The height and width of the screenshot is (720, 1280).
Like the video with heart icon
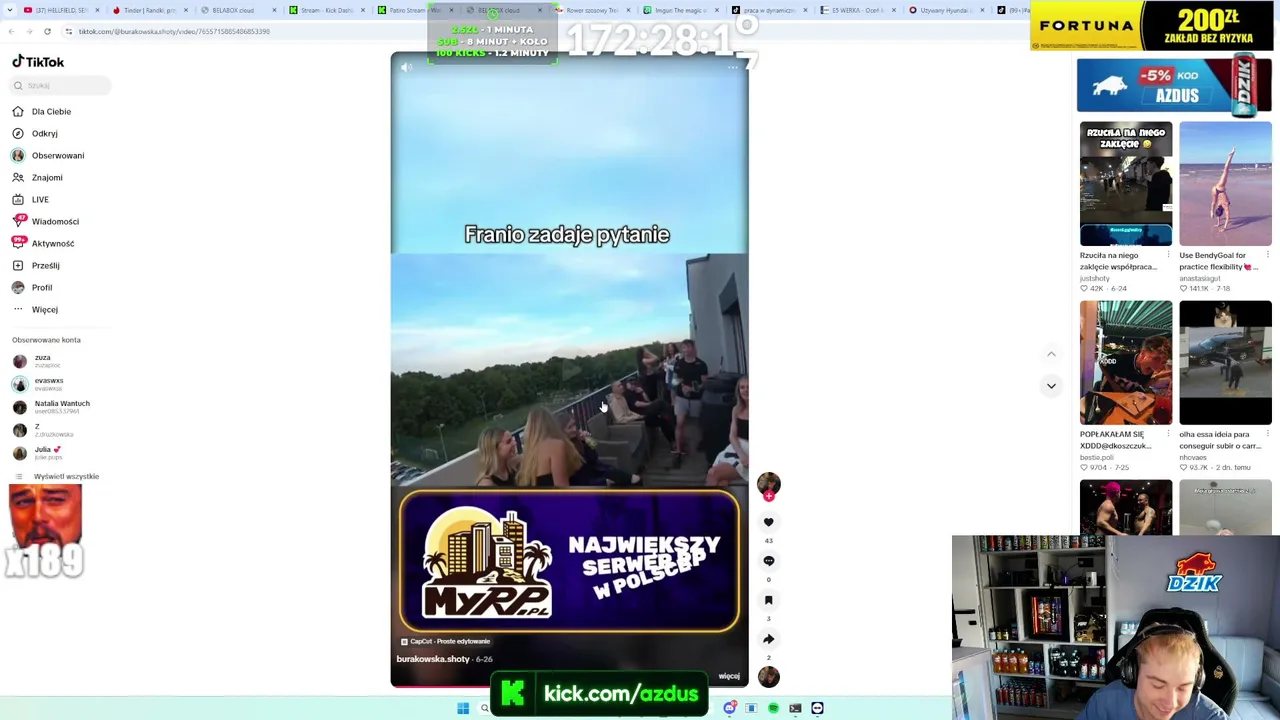pos(768,522)
